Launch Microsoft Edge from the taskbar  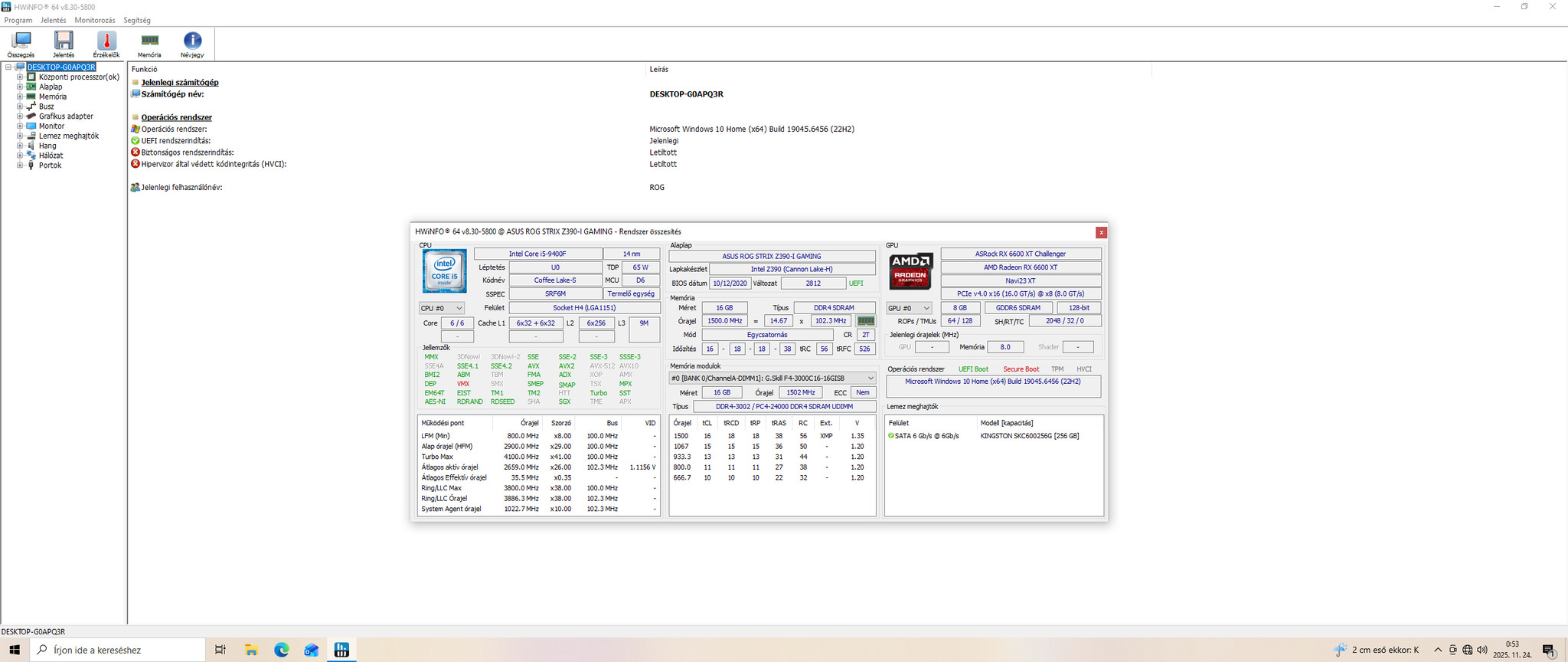coord(282,650)
